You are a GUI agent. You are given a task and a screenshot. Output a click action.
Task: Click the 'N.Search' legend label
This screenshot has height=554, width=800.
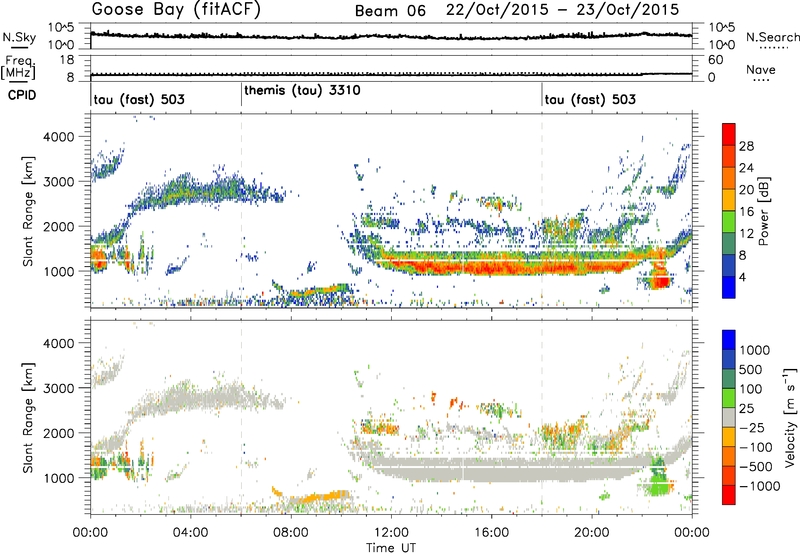[x=772, y=37]
